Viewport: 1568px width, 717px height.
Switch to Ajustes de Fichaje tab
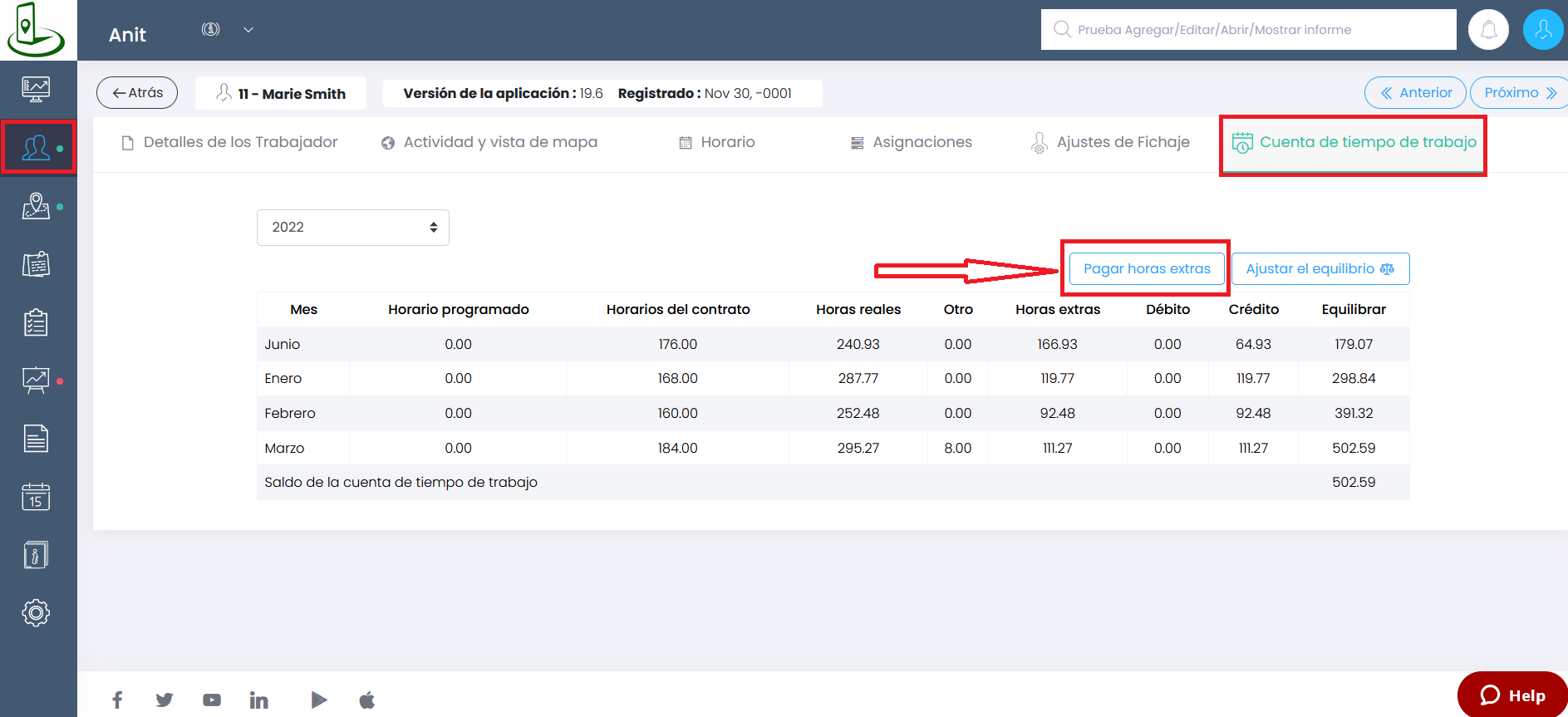click(x=1110, y=142)
